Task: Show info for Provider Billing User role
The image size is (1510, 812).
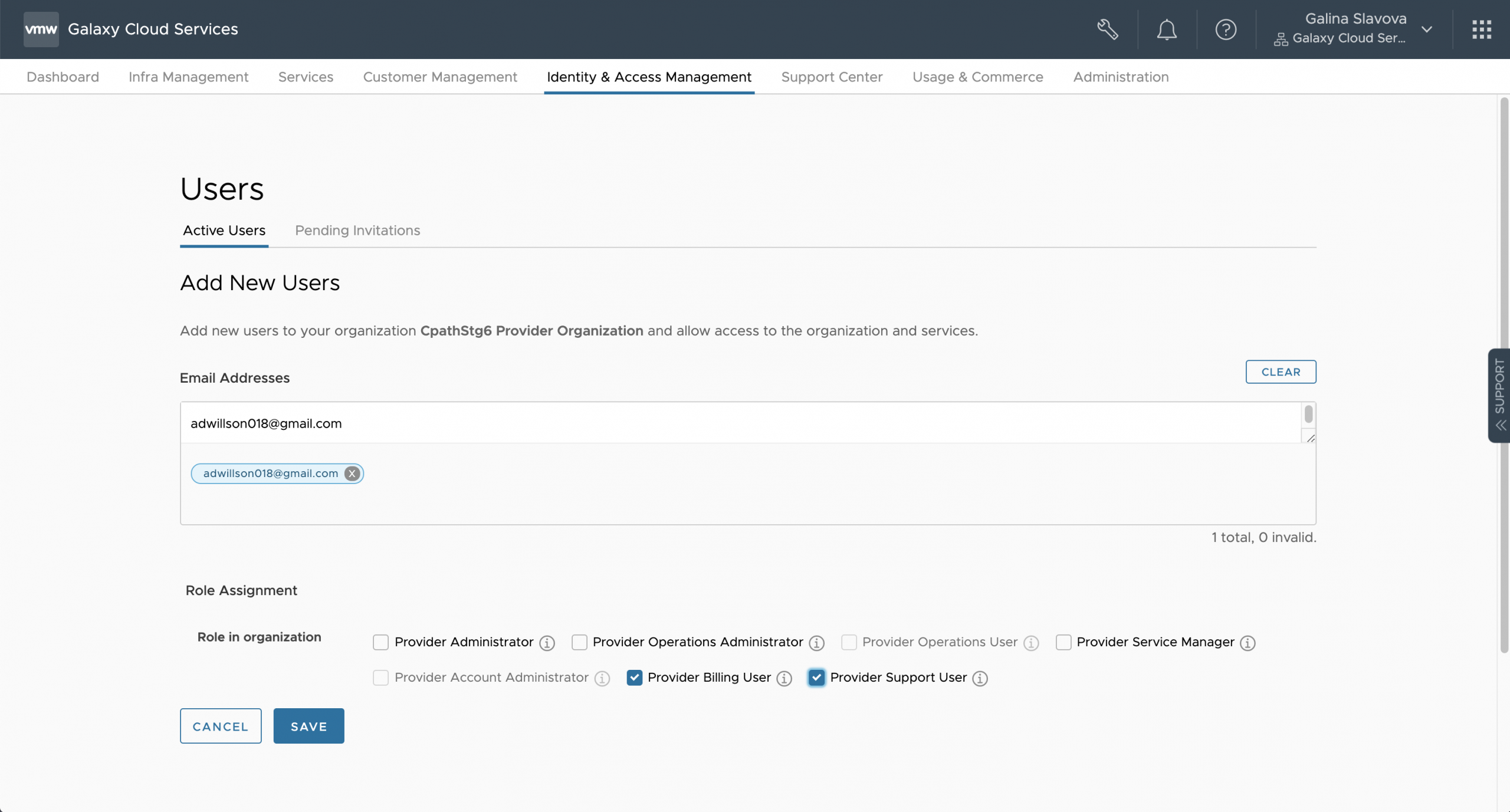Action: 784,678
